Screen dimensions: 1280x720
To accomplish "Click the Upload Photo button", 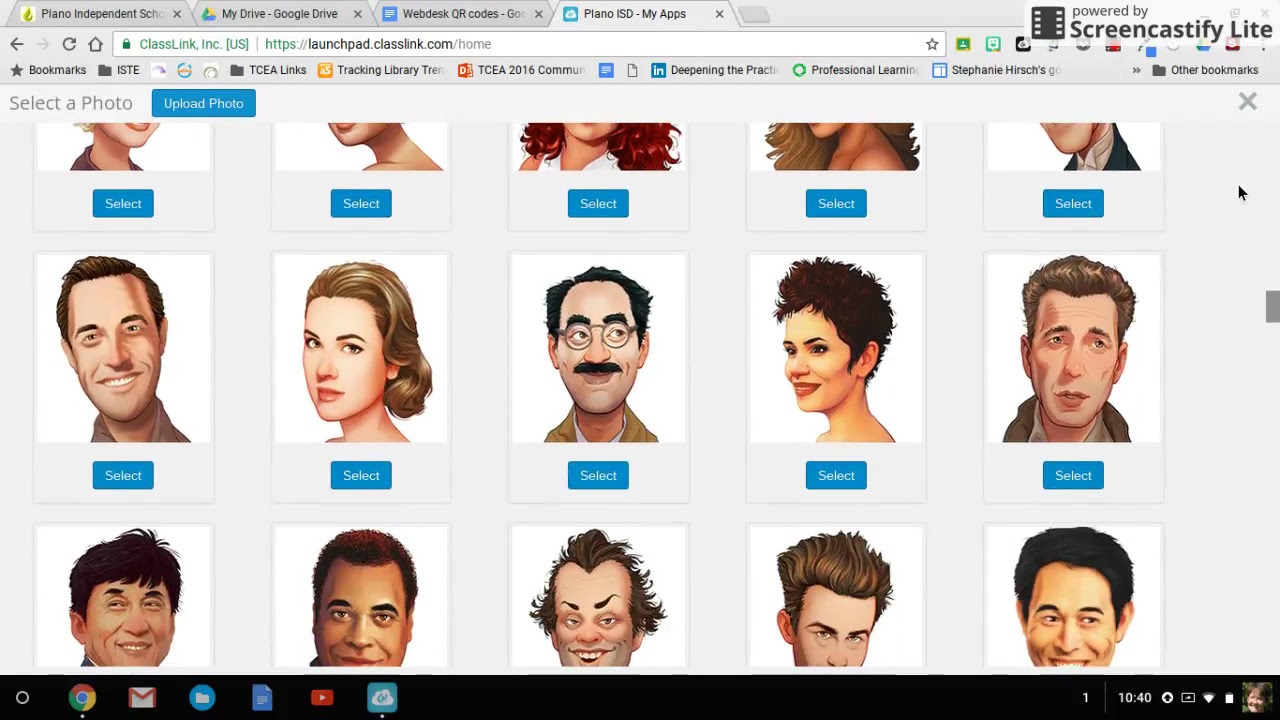I will coord(203,103).
